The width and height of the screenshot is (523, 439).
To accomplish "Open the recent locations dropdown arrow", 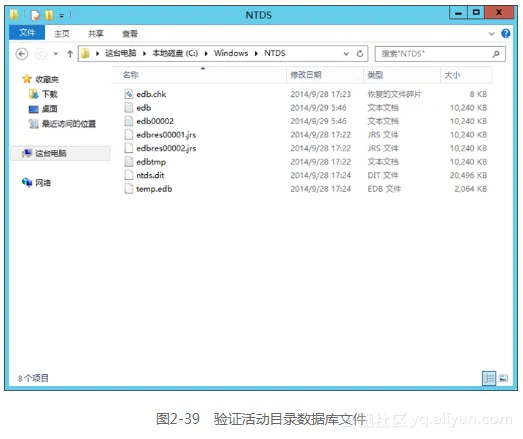I will point(56,54).
